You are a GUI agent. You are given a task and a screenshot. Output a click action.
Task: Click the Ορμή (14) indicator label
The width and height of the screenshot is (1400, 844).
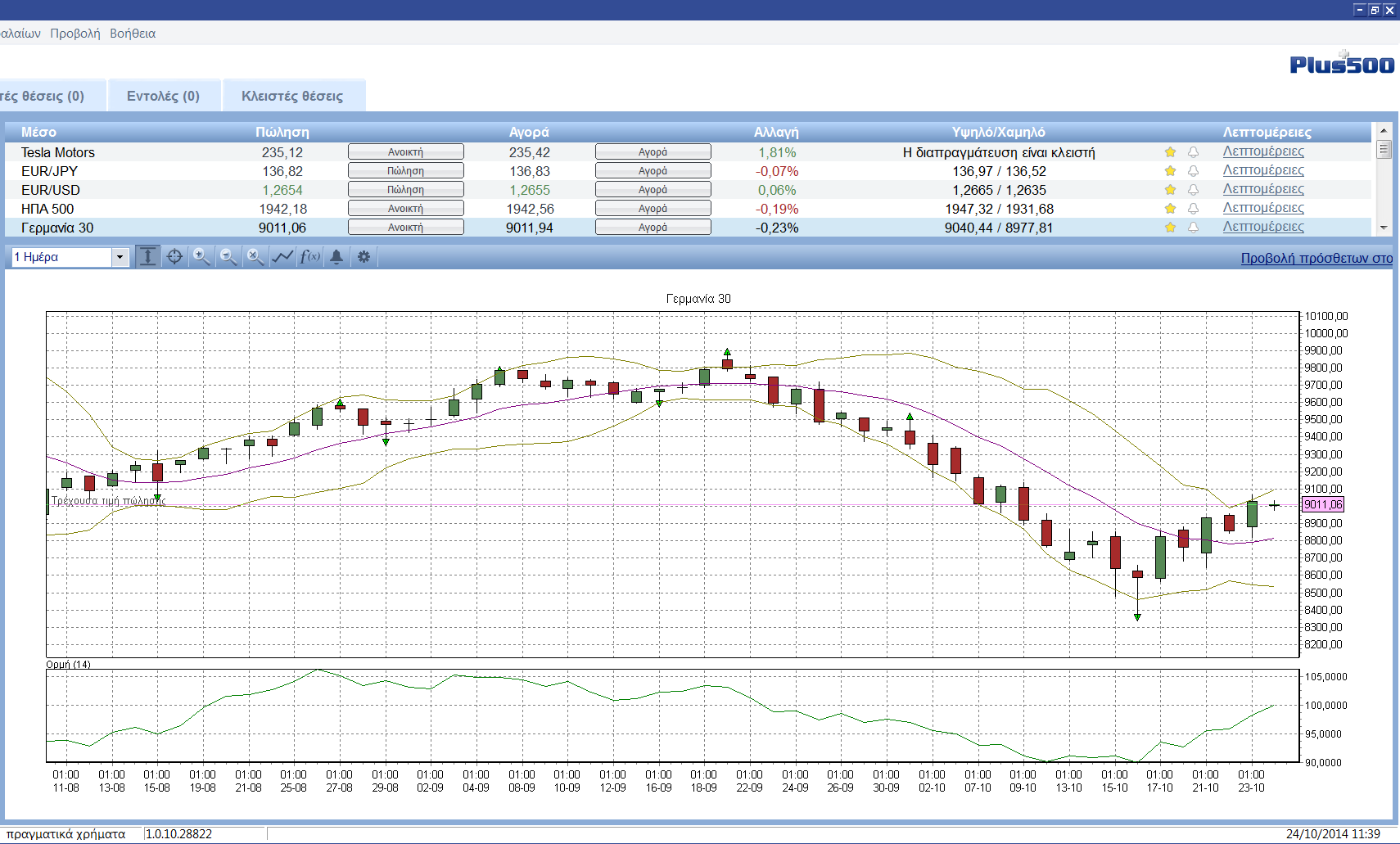click(68, 664)
